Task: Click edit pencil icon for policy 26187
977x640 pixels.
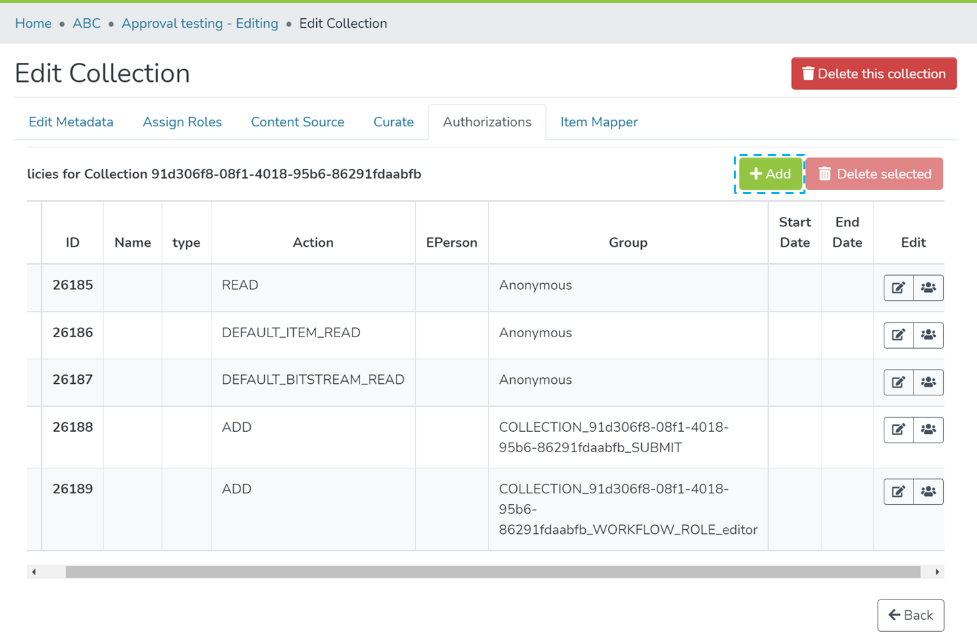Action: (898, 382)
